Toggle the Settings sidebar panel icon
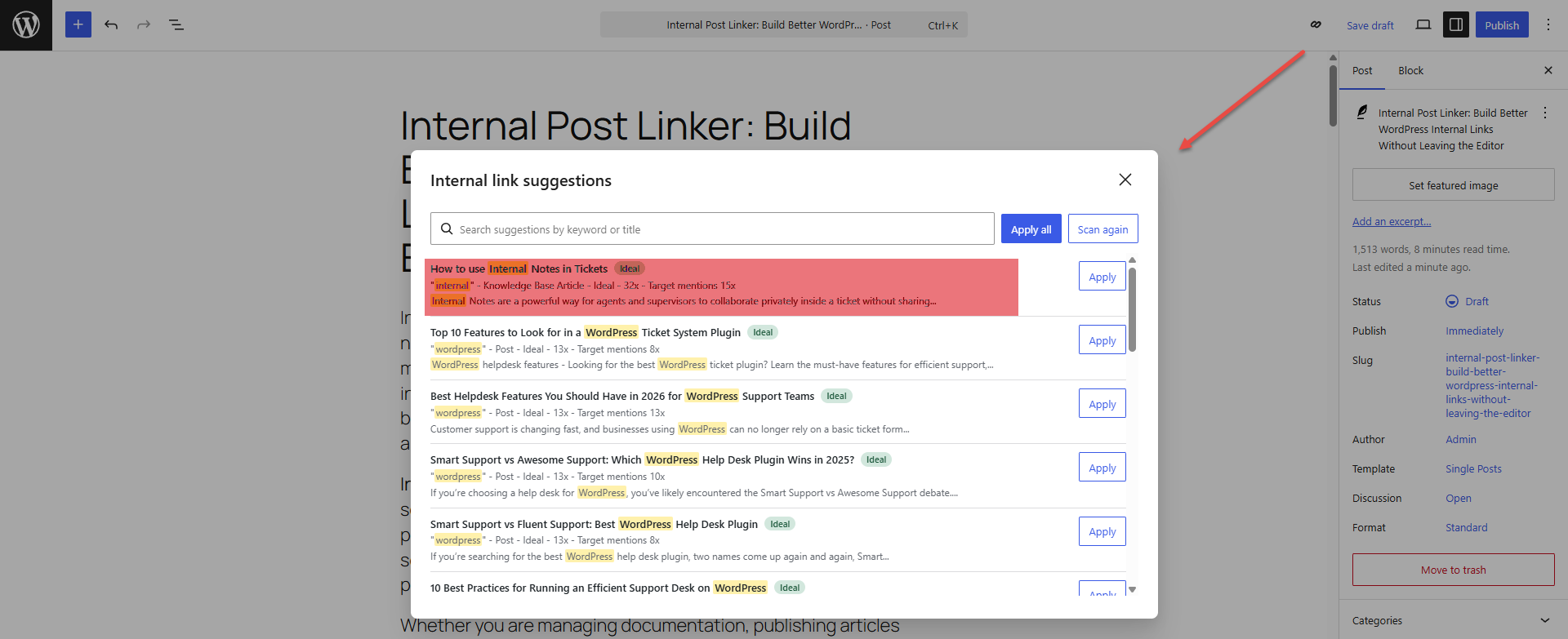The image size is (1568, 639). pos(1456,24)
